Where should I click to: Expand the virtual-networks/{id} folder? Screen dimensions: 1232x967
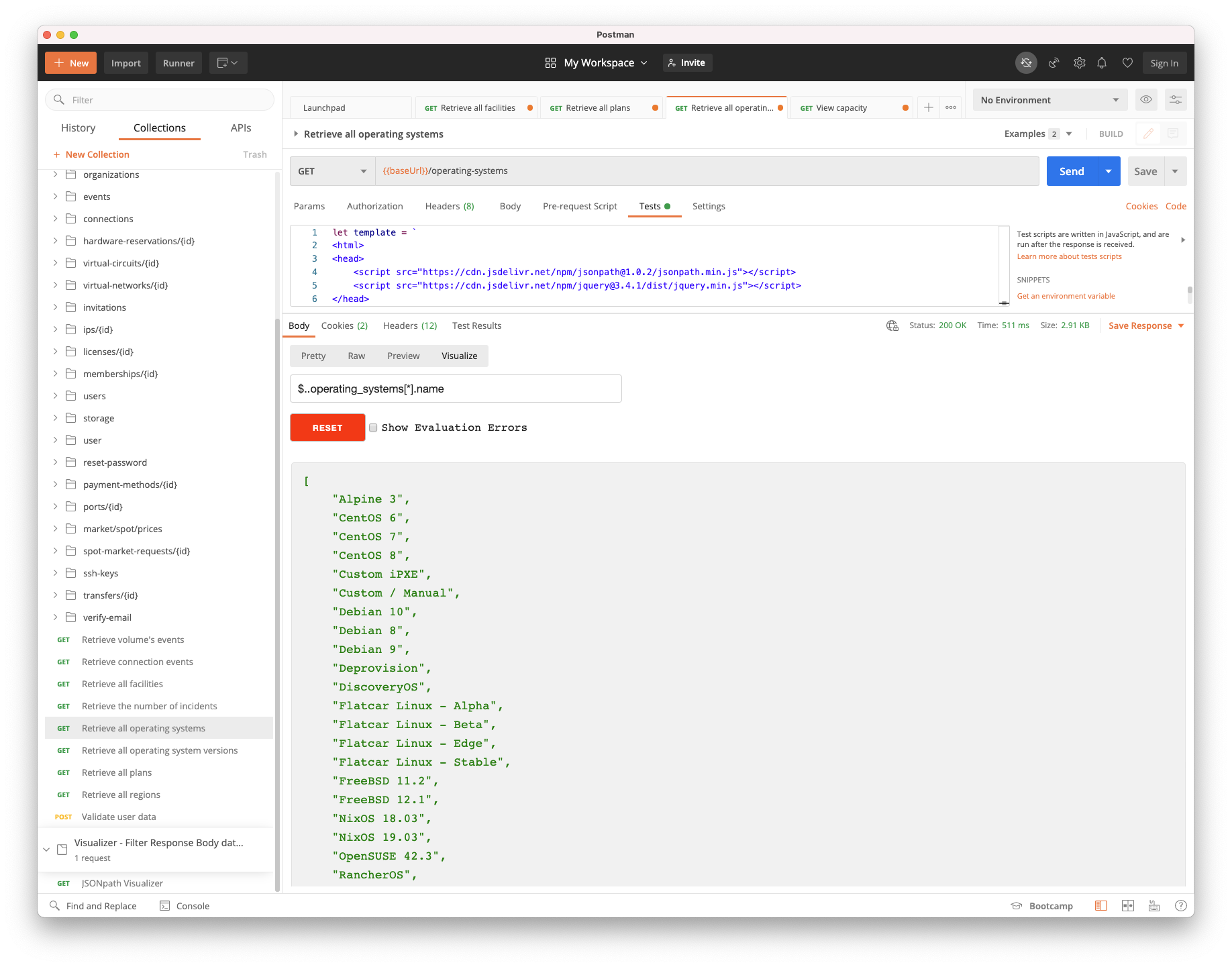55,285
